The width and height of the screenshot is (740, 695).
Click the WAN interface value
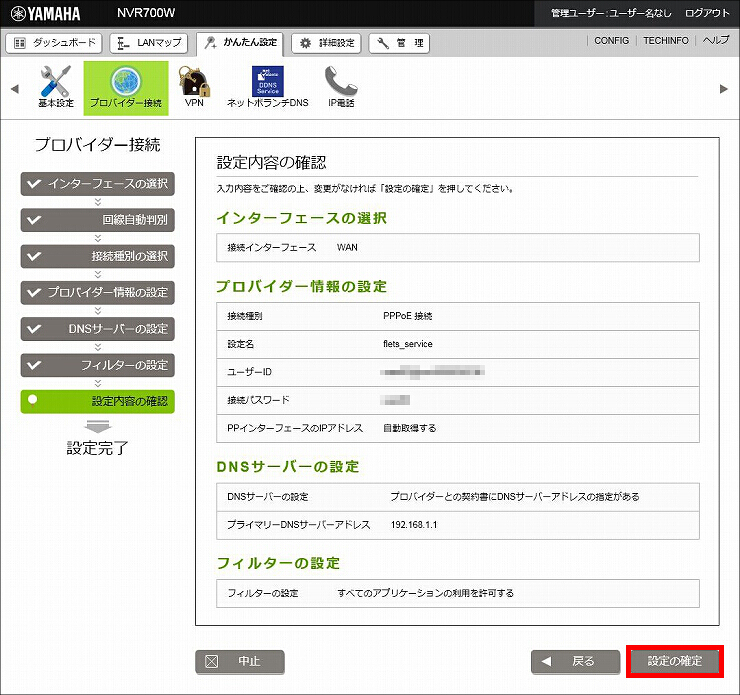coord(347,248)
